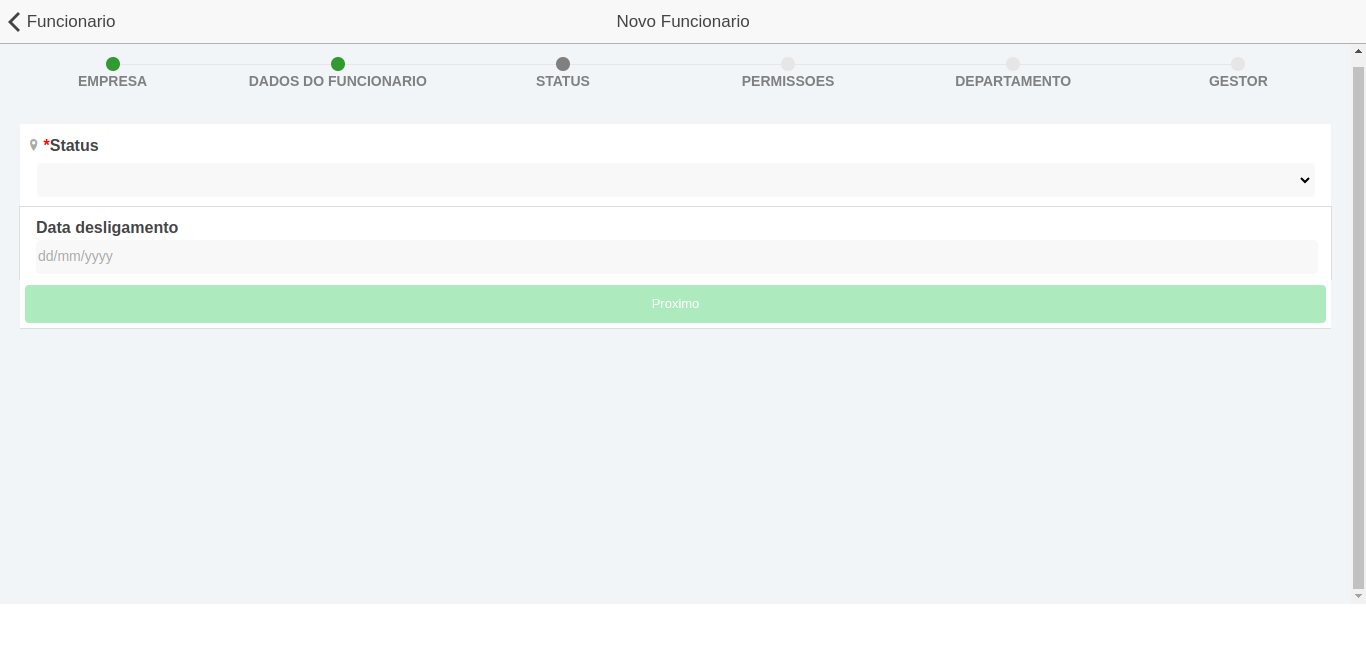The height and width of the screenshot is (647, 1366).
Task: Click the back chevron arrow icon
Action: pos(14,22)
